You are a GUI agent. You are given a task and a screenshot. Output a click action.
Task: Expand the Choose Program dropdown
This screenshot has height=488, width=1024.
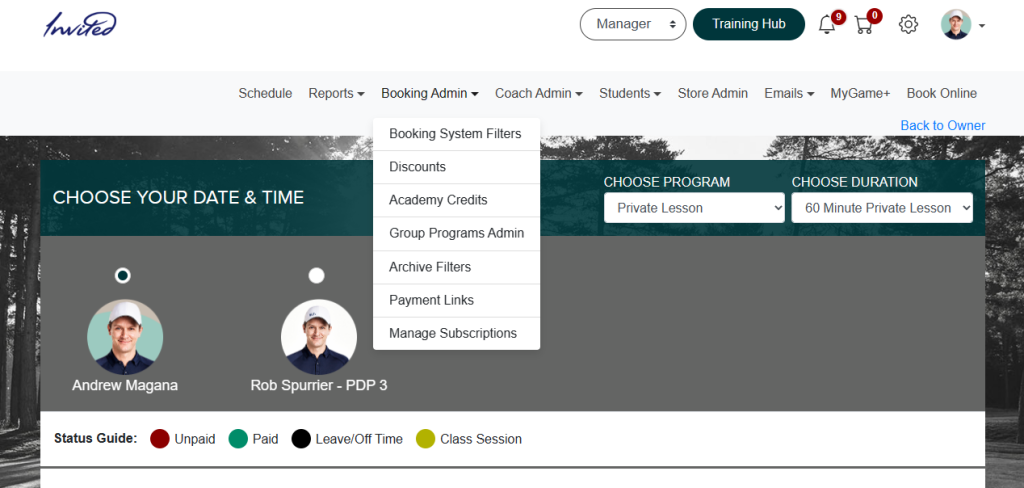click(694, 208)
